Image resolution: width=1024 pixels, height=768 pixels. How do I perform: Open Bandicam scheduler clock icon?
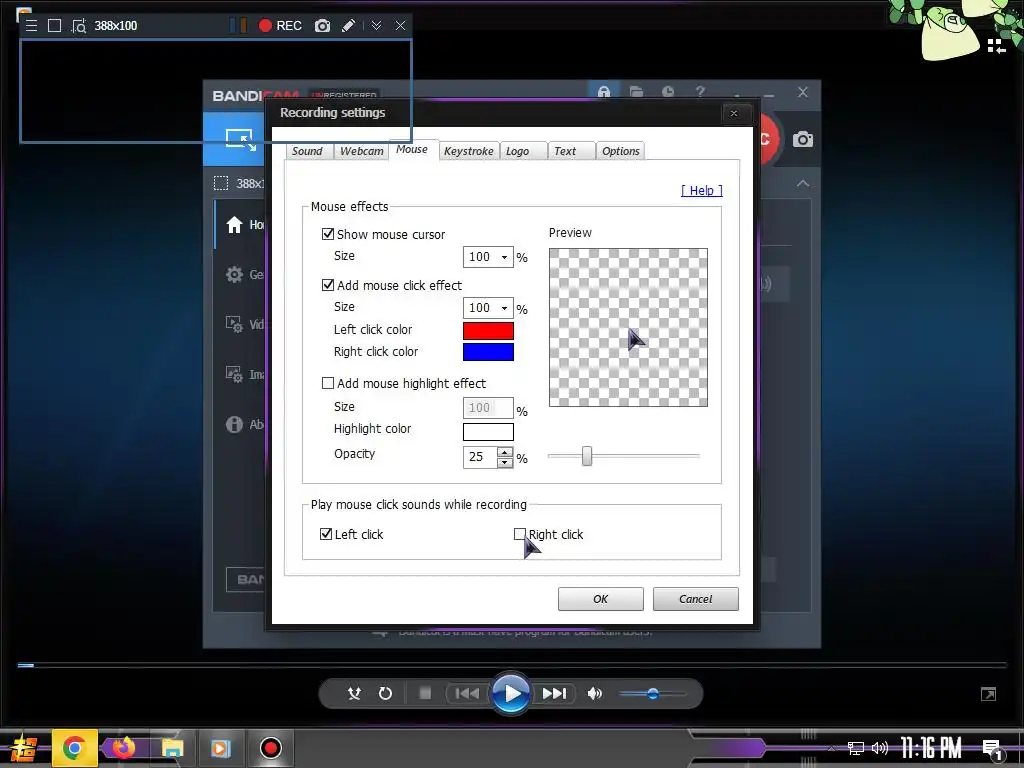667,91
